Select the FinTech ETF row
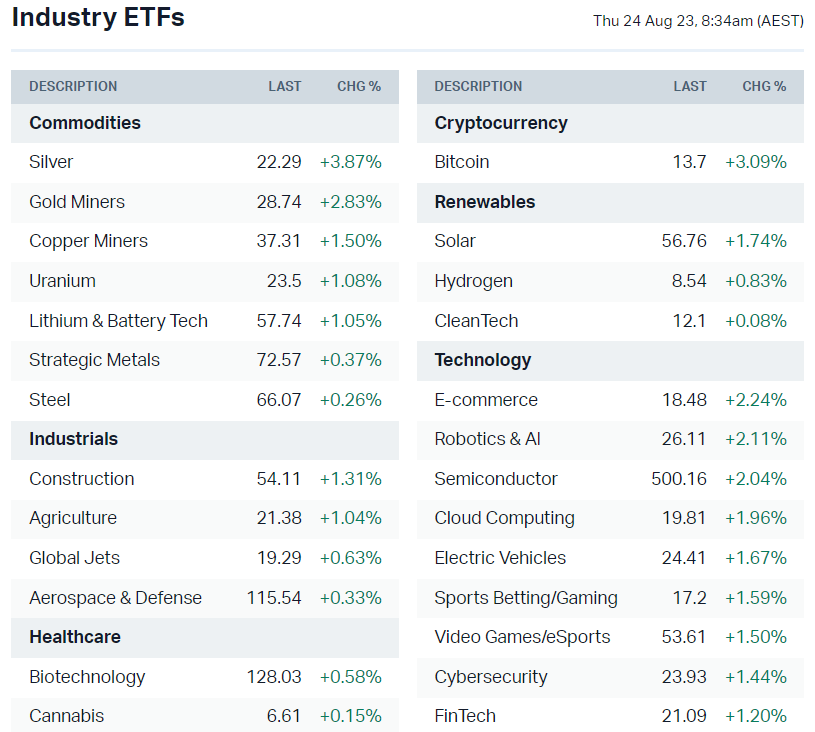Screen dimensions: 815x732 (465, 716)
